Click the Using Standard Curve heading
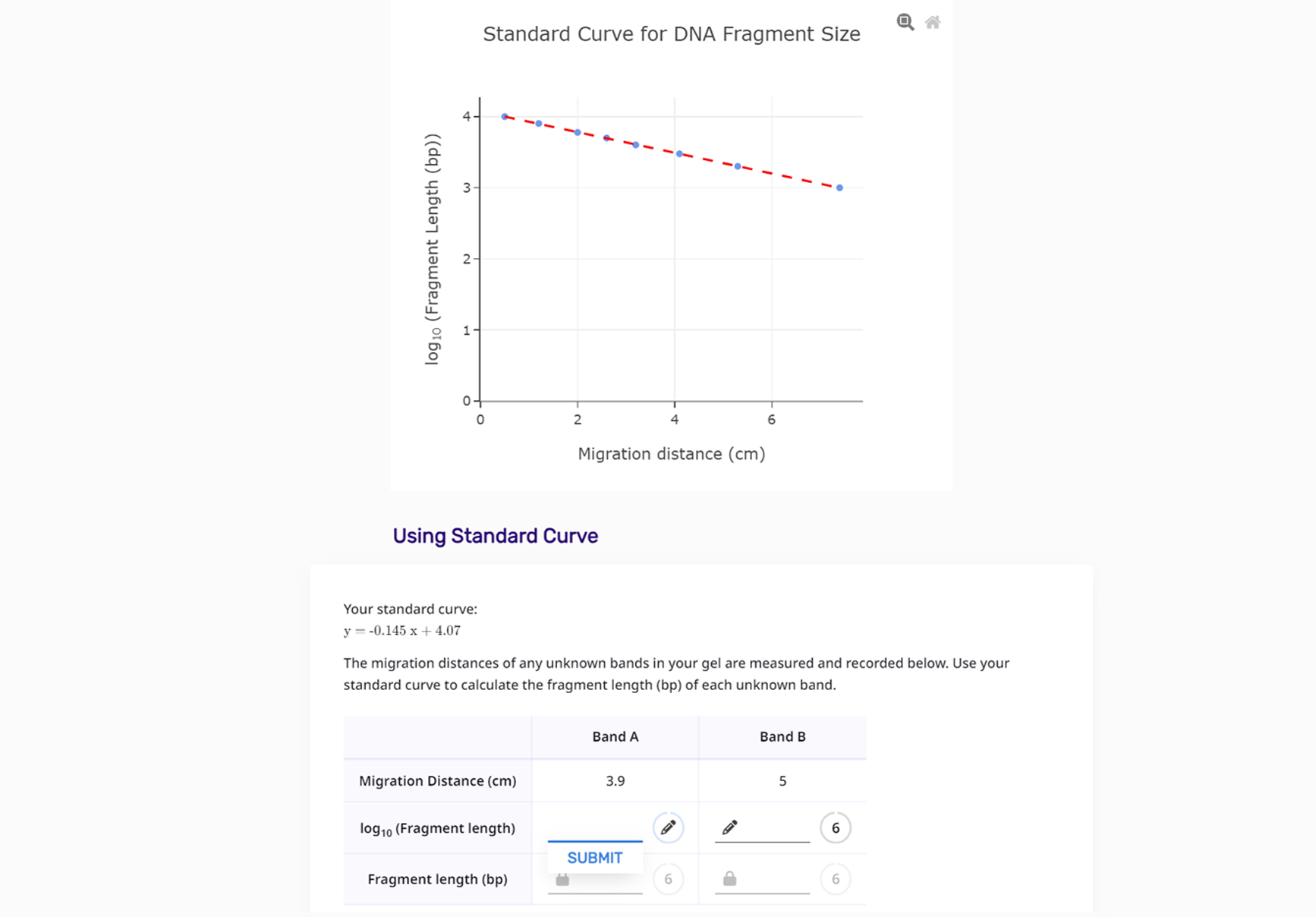This screenshot has height=917, width=1316. click(495, 536)
